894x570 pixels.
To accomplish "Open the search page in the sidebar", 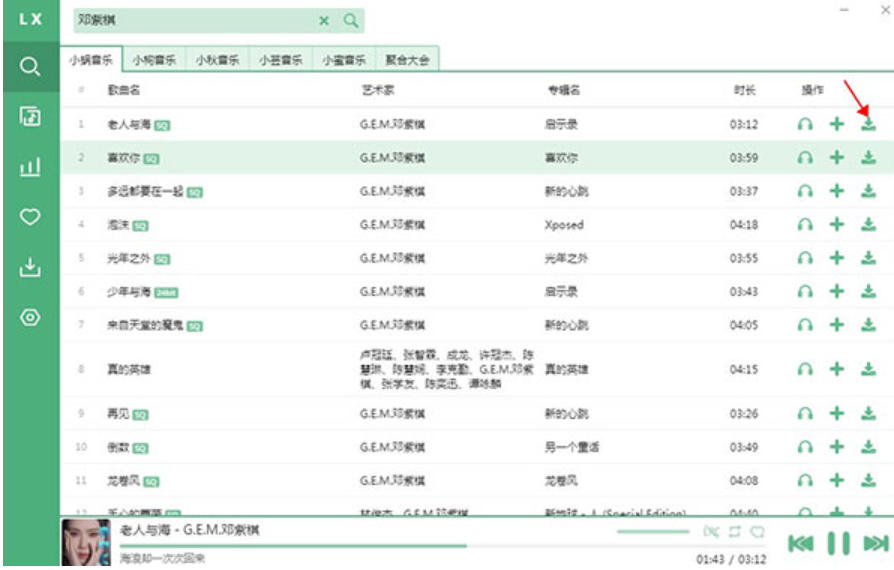I will (30, 68).
